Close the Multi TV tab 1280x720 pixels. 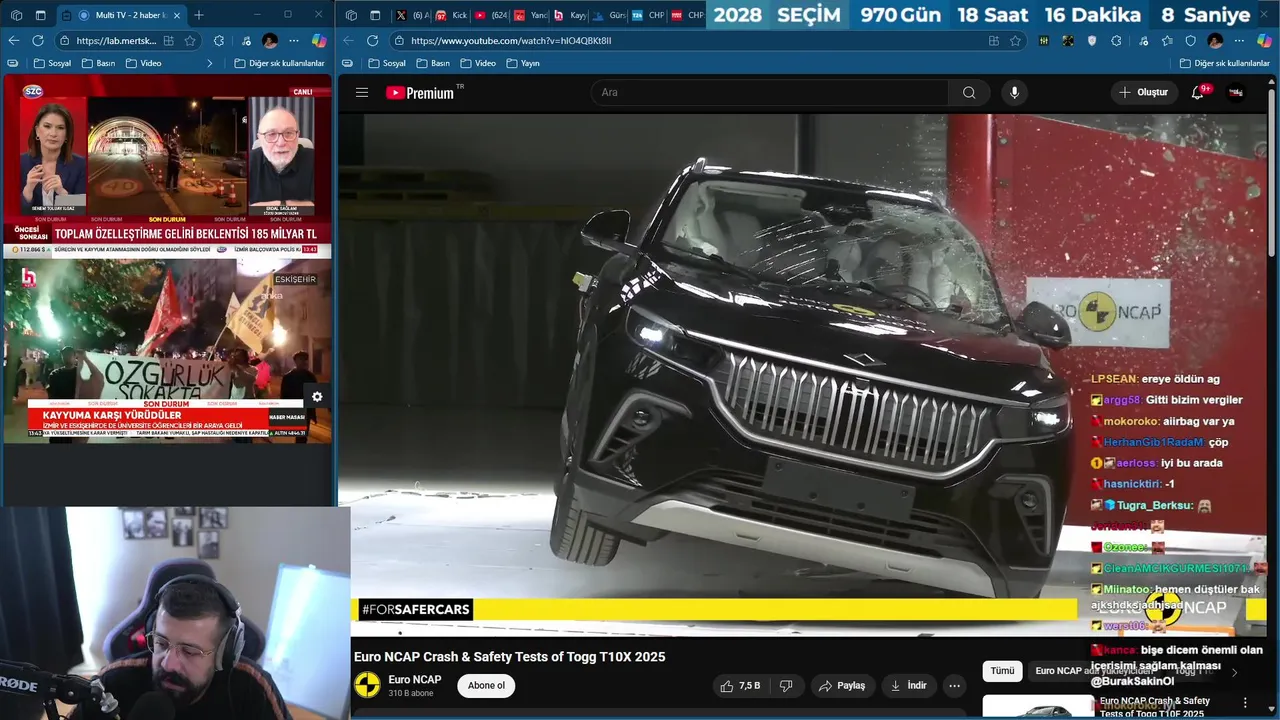(x=177, y=15)
